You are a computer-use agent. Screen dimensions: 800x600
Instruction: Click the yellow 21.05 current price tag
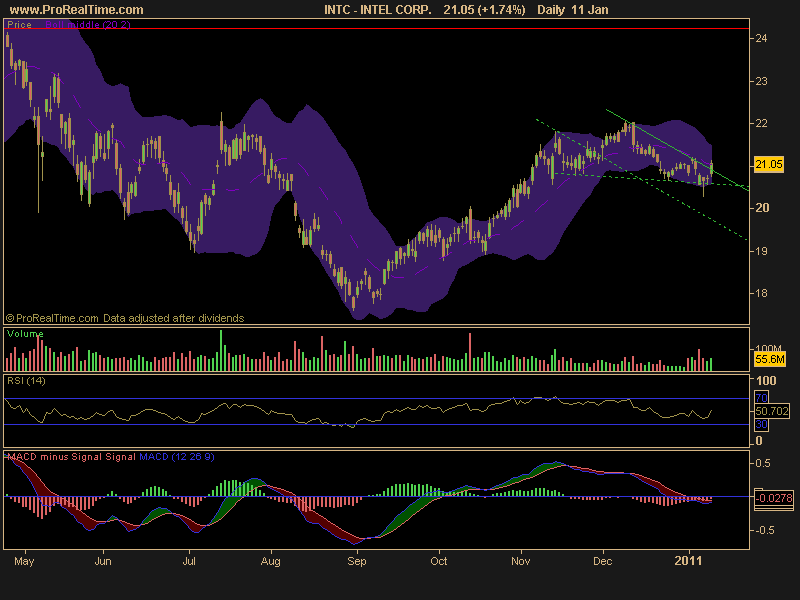768,164
